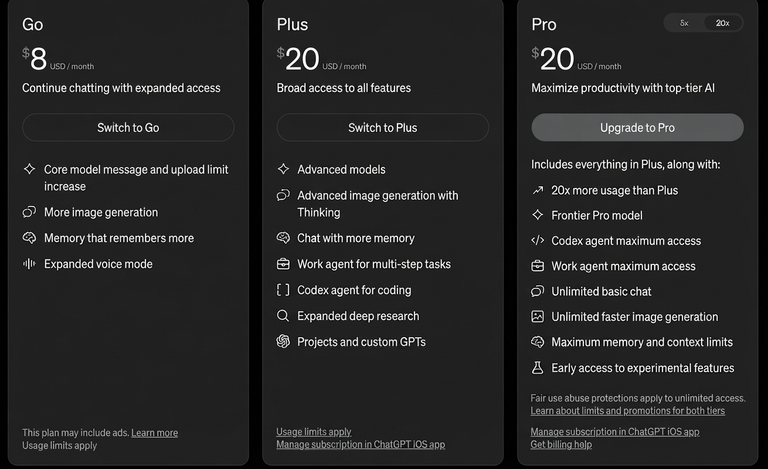768x469 pixels.
Task: Click the Switch to Plus button
Action: point(383,127)
